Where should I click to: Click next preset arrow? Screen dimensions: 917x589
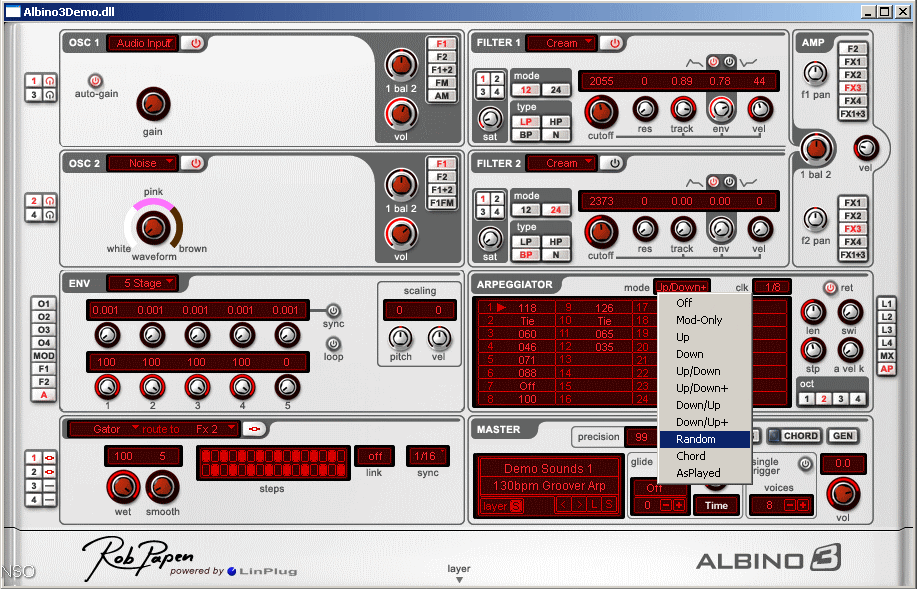(579, 505)
